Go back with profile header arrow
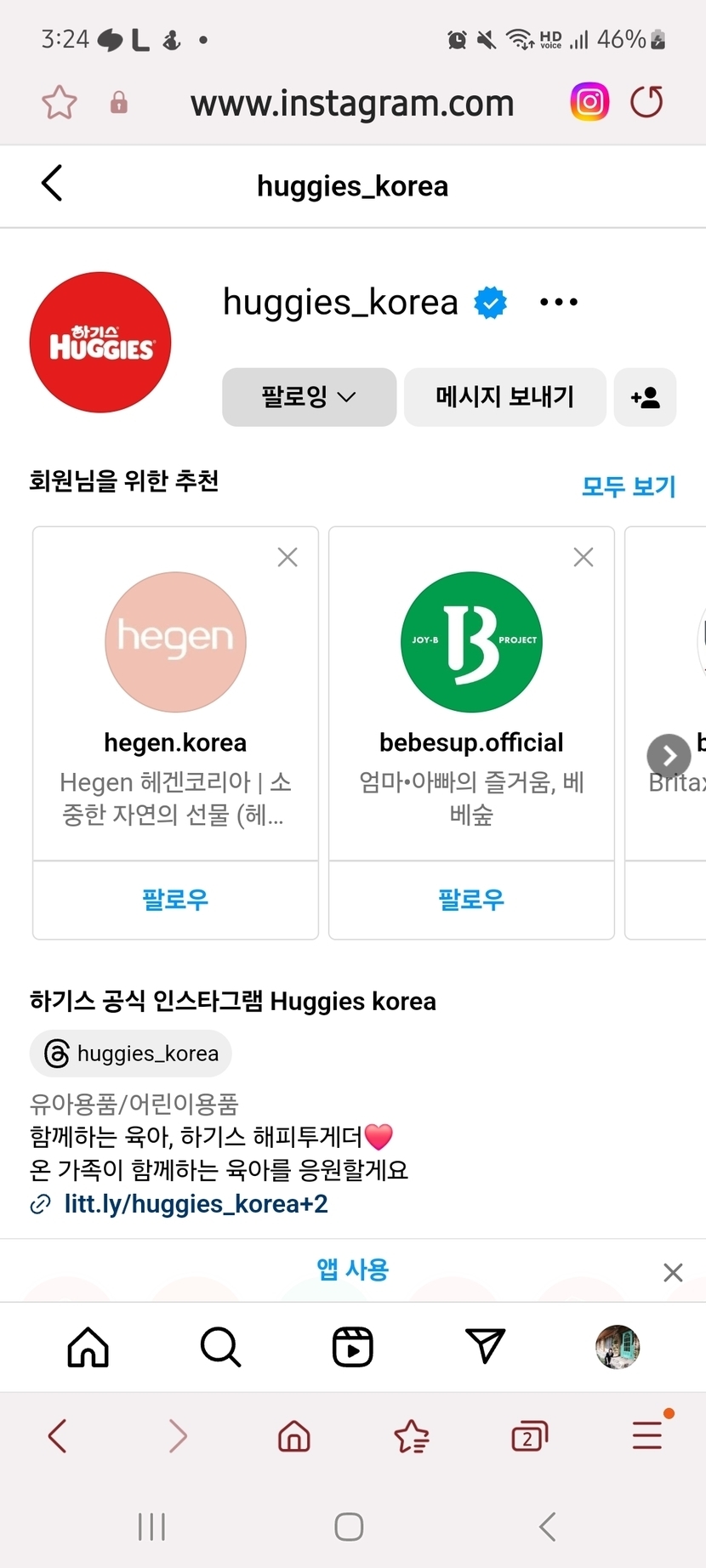This screenshot has height=1568, width=706. pos(53,184)
